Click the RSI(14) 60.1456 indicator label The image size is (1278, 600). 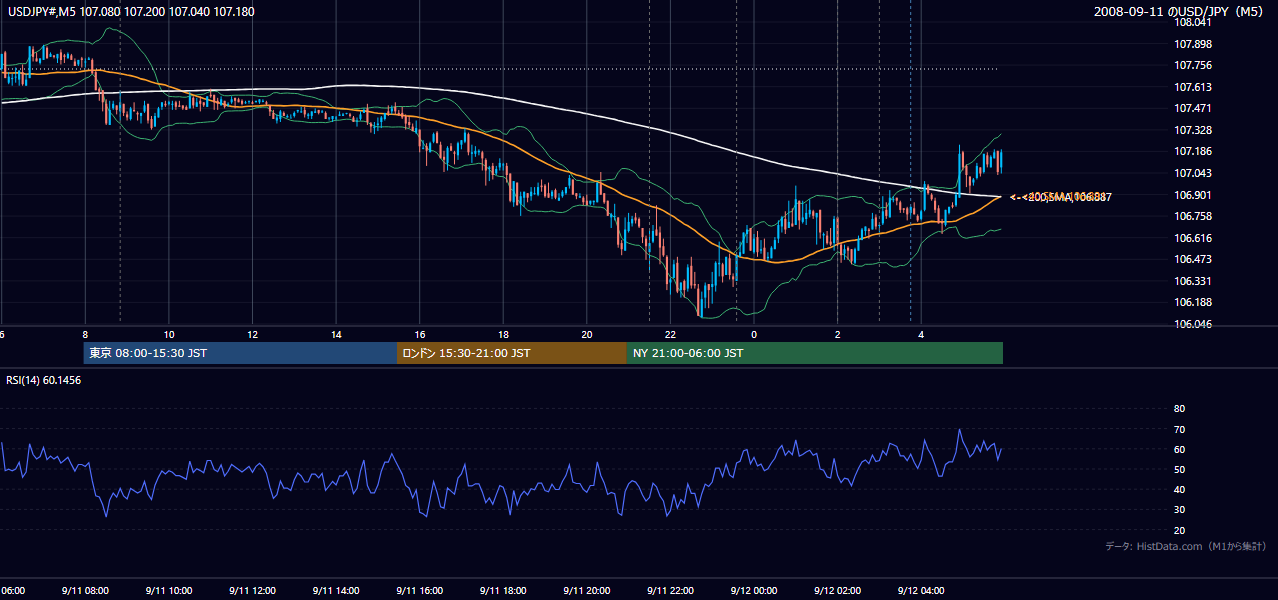43,380
